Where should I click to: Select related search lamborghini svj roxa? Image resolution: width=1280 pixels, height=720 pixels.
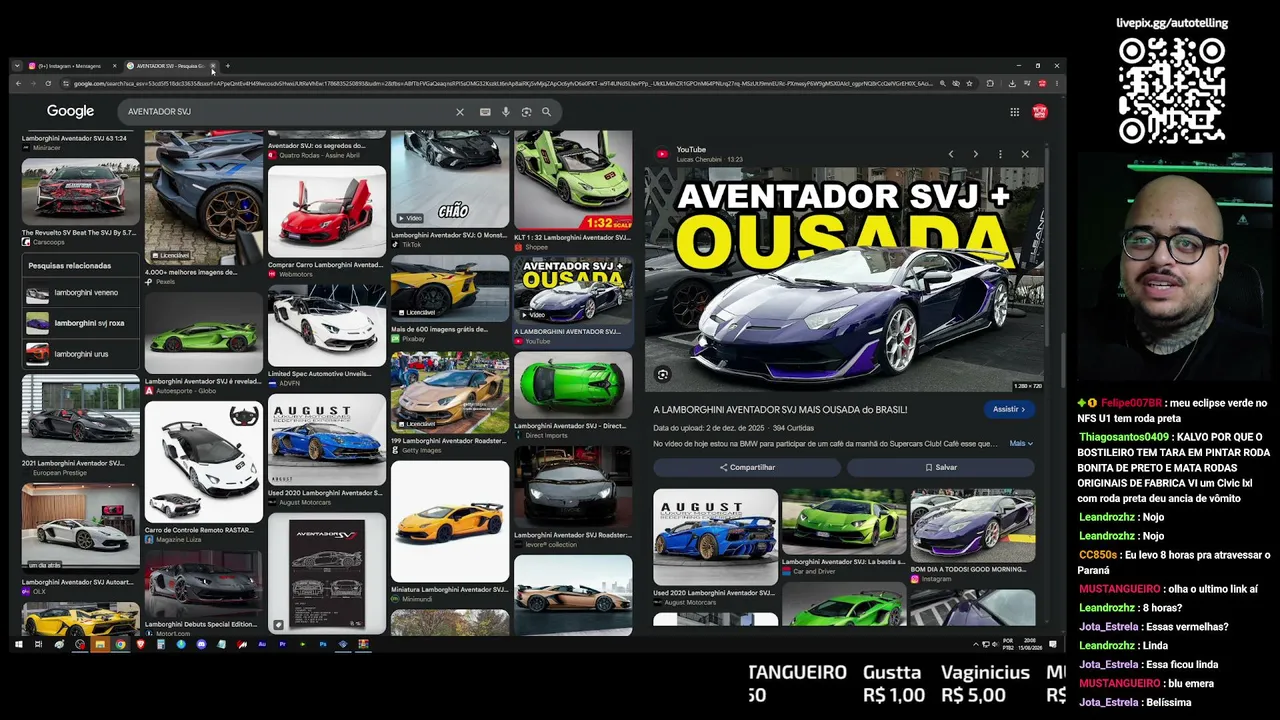point(80,323)
